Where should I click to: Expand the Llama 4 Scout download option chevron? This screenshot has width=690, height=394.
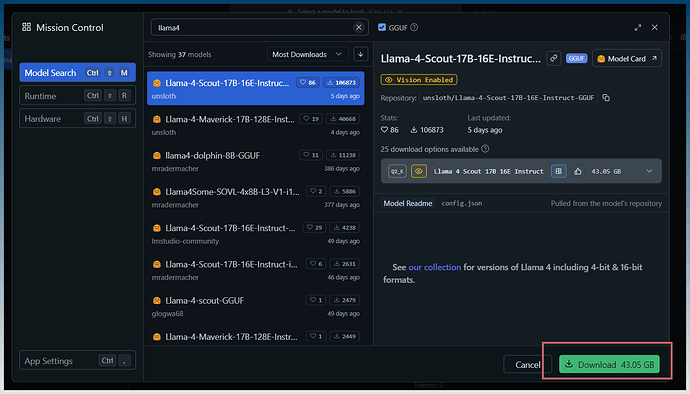click(x=649, y=171)
